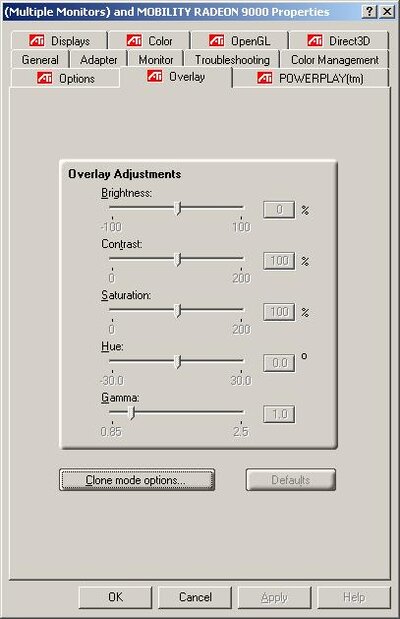Click the Contrast percentage value field
Screen dimensions: 400x619
tap(279, 261)
